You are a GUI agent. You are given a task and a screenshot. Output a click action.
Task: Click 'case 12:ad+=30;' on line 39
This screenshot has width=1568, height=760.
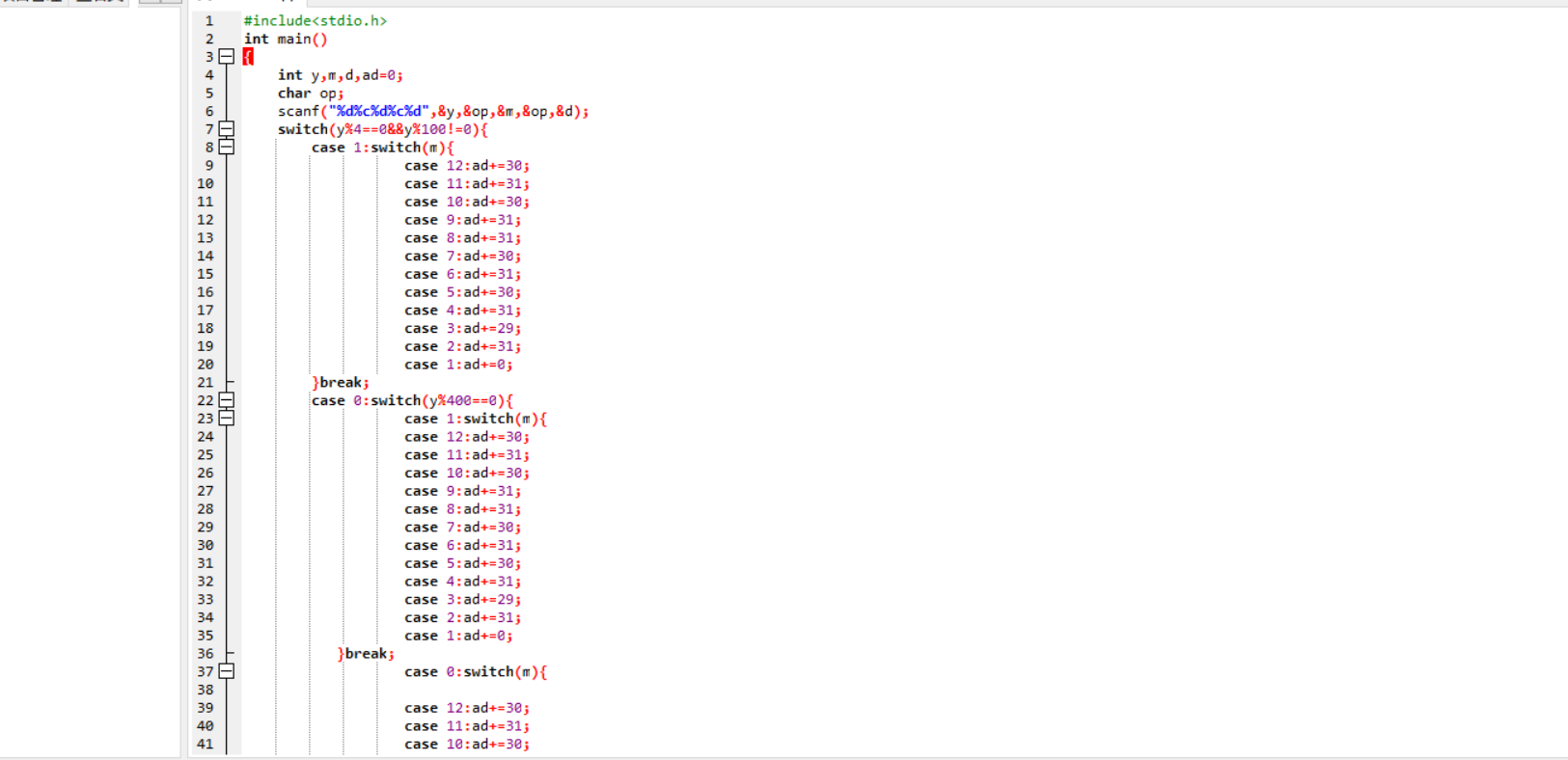click(467, 708)
